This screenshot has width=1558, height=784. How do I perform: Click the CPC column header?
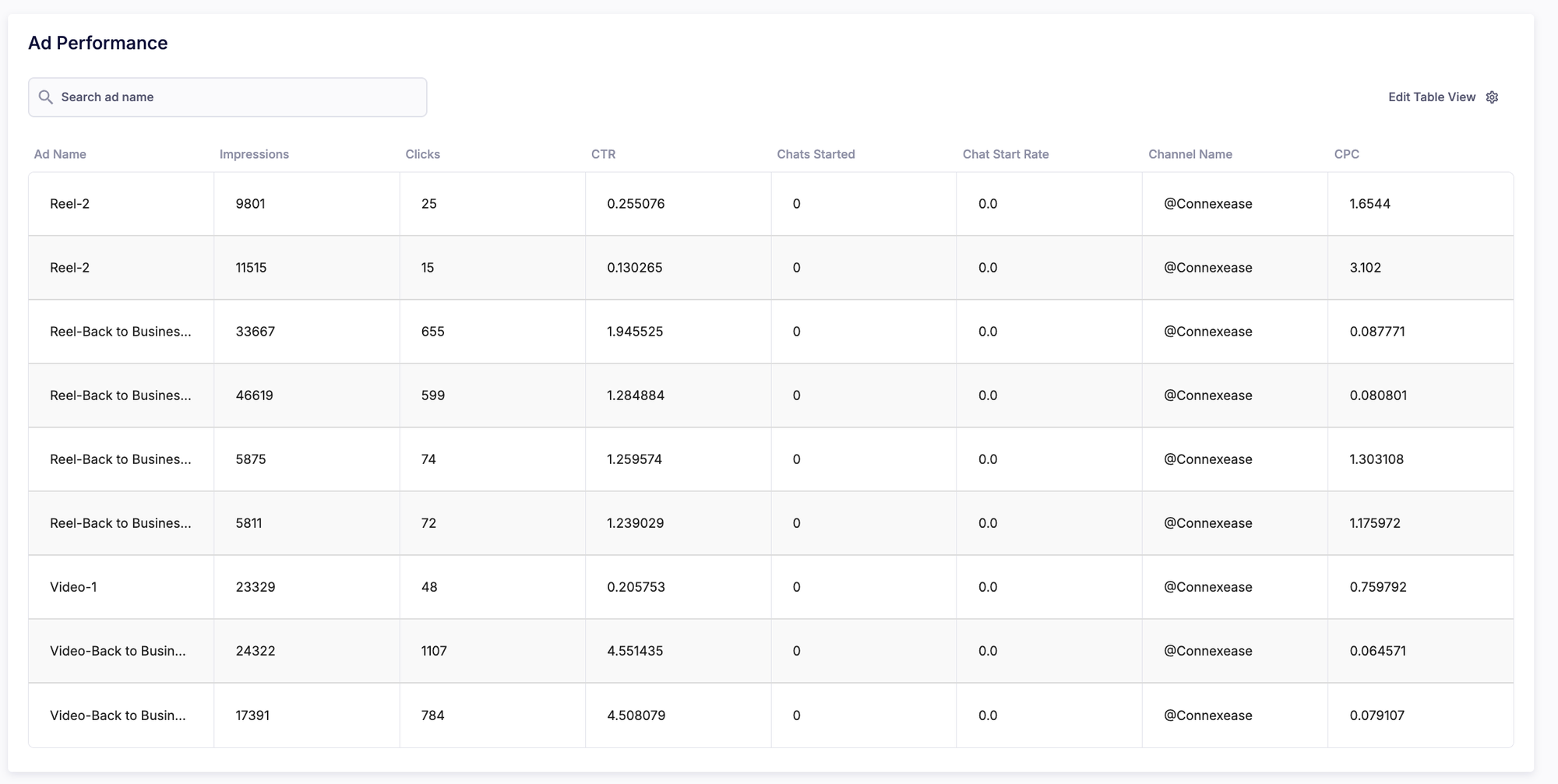tap(1346, 154)
